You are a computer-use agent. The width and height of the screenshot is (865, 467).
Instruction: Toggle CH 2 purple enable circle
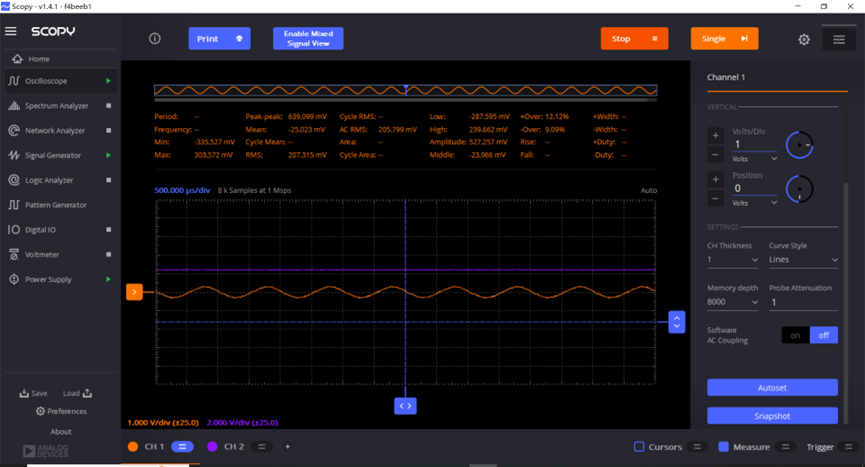pyautogui.click(x=212, y=447)
